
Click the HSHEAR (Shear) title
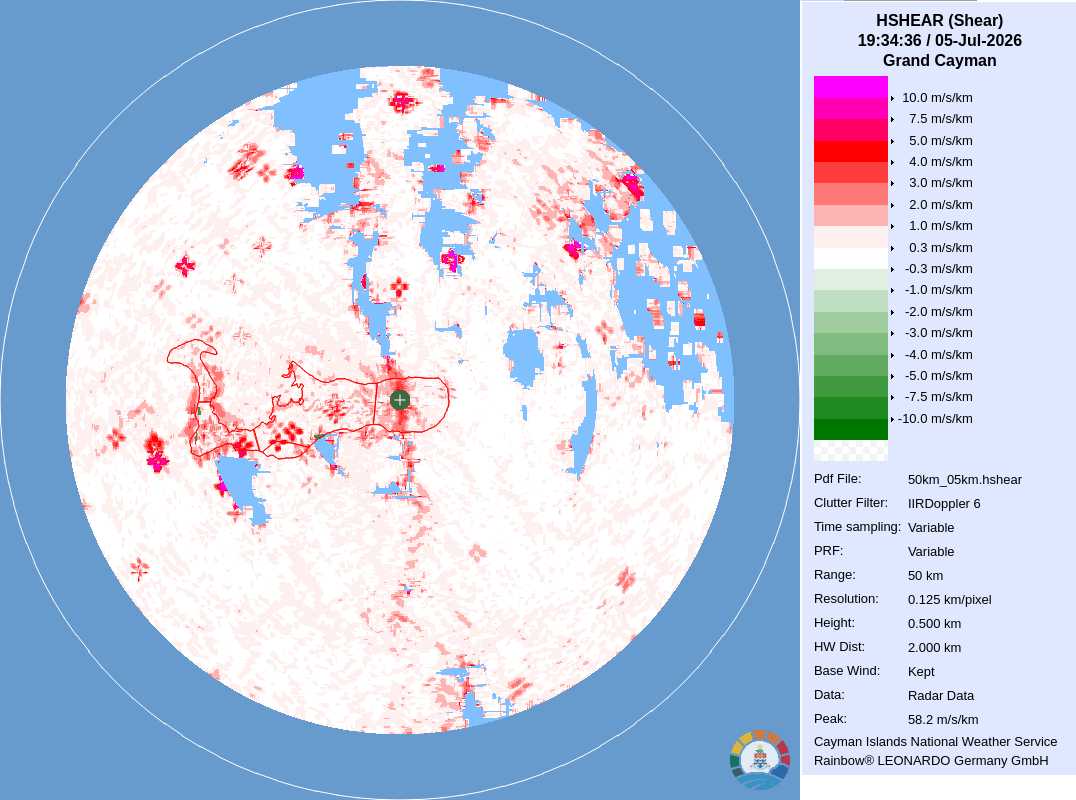[939, 21]
